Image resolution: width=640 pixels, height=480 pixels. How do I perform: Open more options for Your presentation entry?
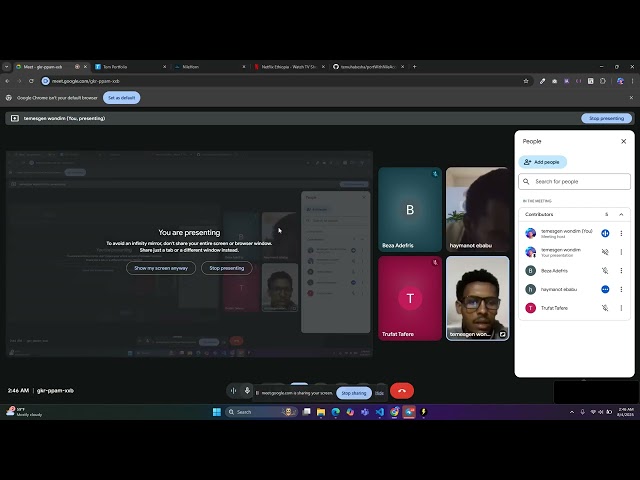pos(621,252)
